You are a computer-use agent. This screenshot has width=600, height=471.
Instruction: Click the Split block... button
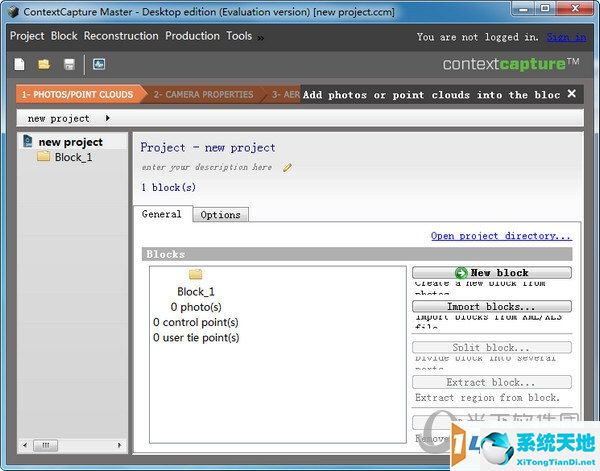point(492,347)
